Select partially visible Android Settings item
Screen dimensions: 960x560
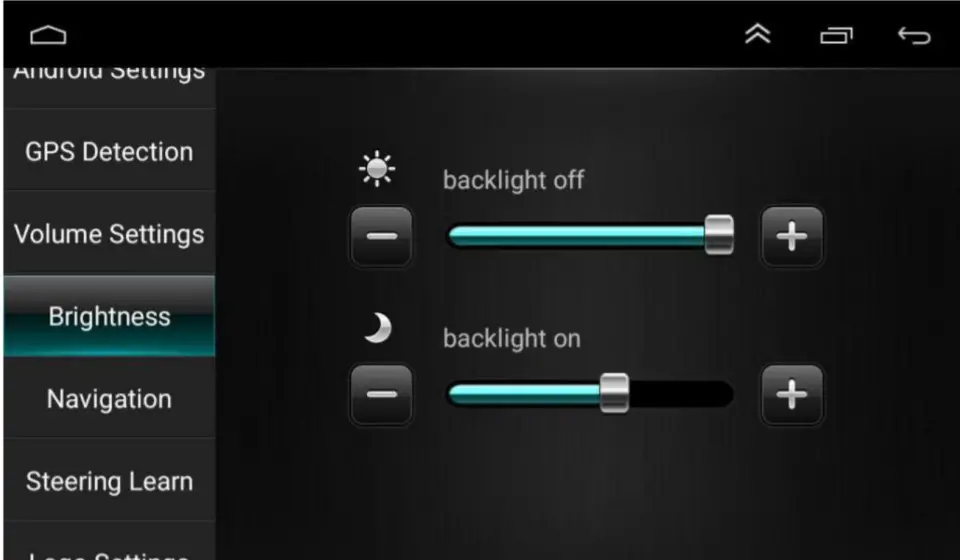[x=110, y=86]
